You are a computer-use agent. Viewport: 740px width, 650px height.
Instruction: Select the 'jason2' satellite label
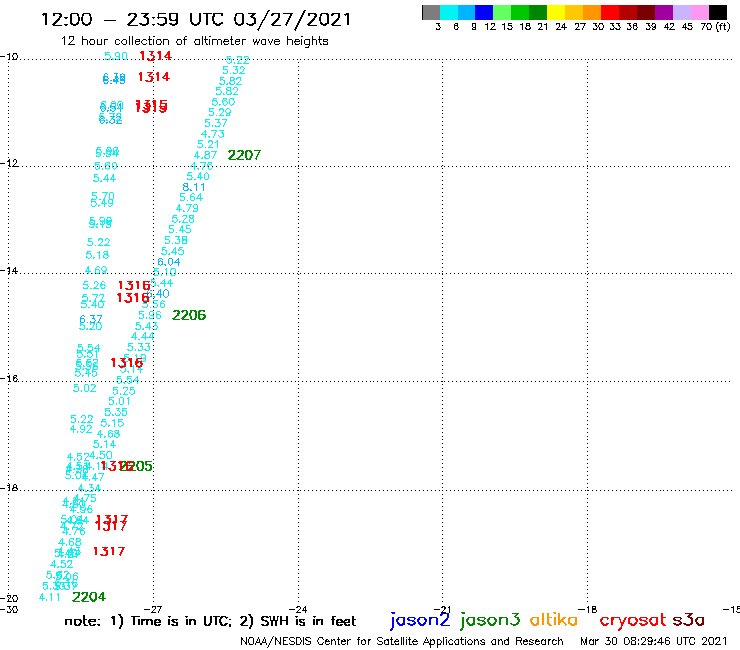[420, 619]
